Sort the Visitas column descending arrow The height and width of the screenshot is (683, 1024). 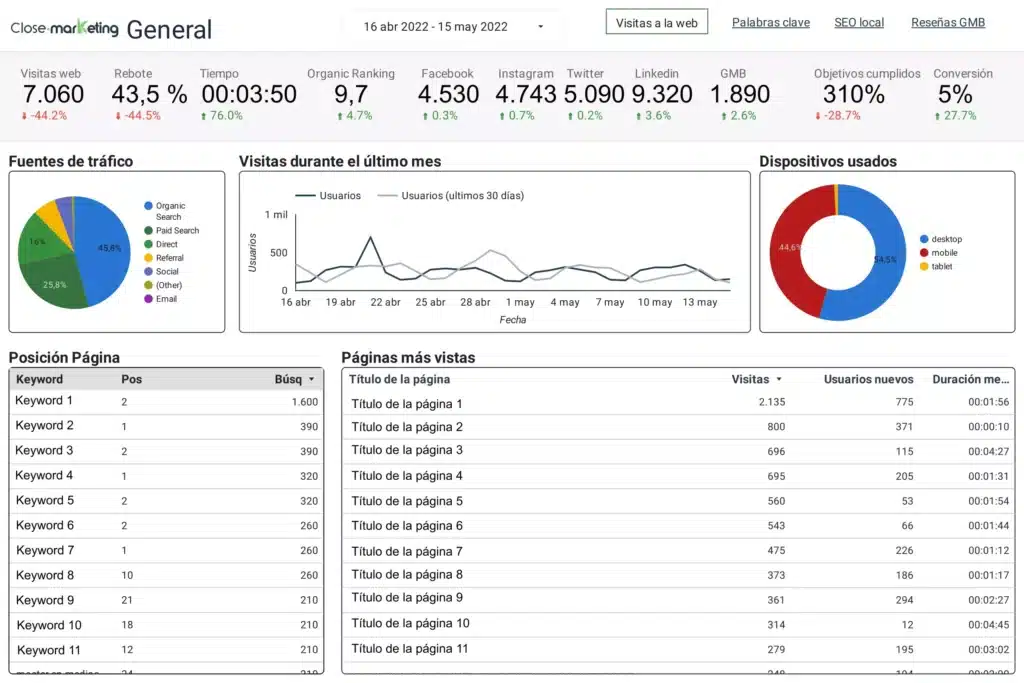[x=780, y=380]
